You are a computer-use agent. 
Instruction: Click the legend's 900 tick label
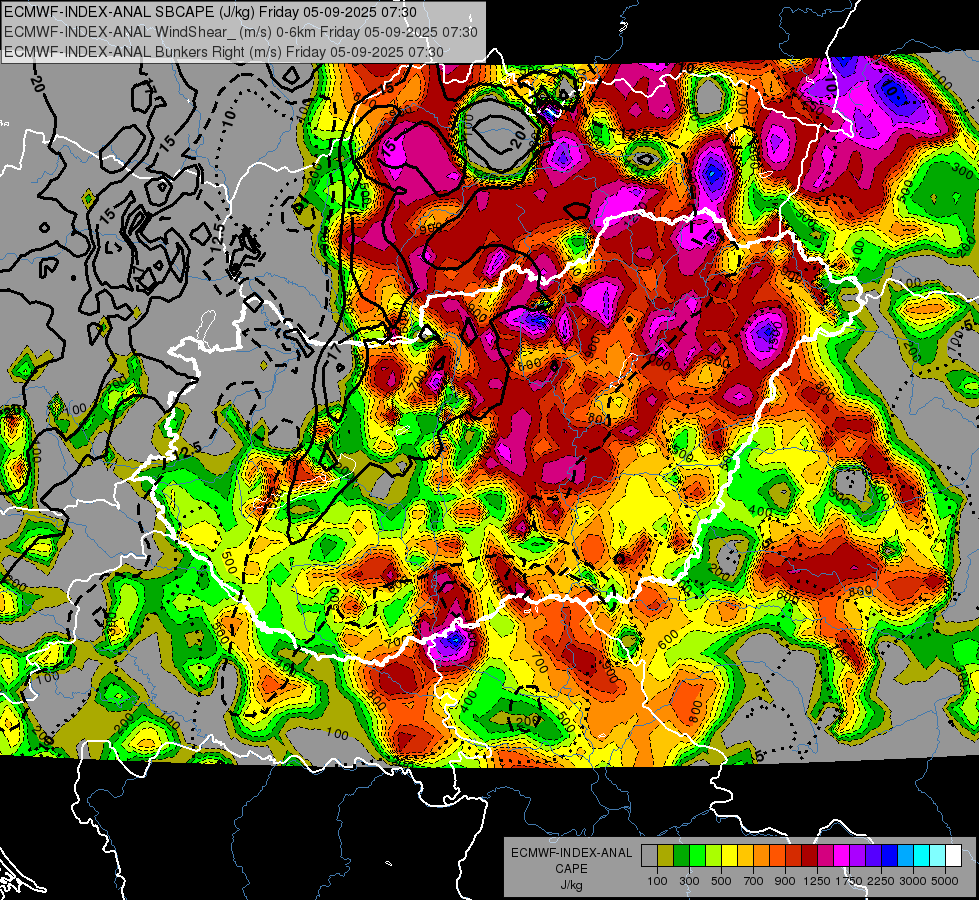[x=785, y=881]
